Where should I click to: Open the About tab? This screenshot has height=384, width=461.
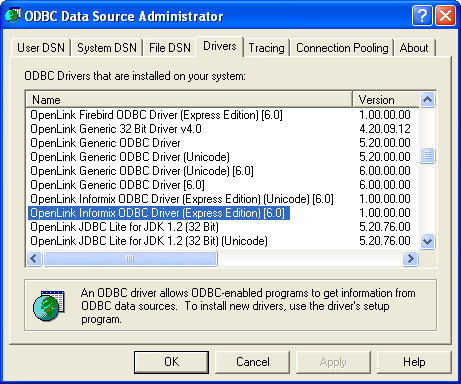click(414, 48)
